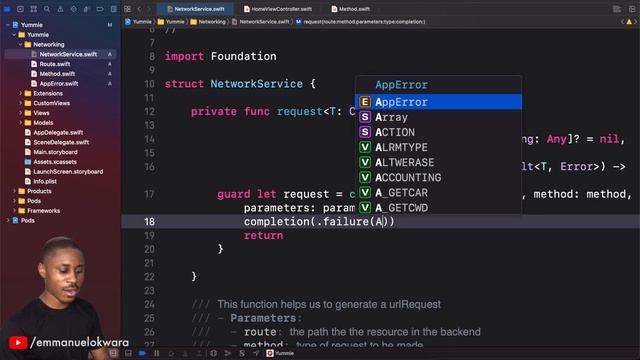This screenshot has height=360, width=640.
Task: Open the Source Control navigator
Action: 20,9
